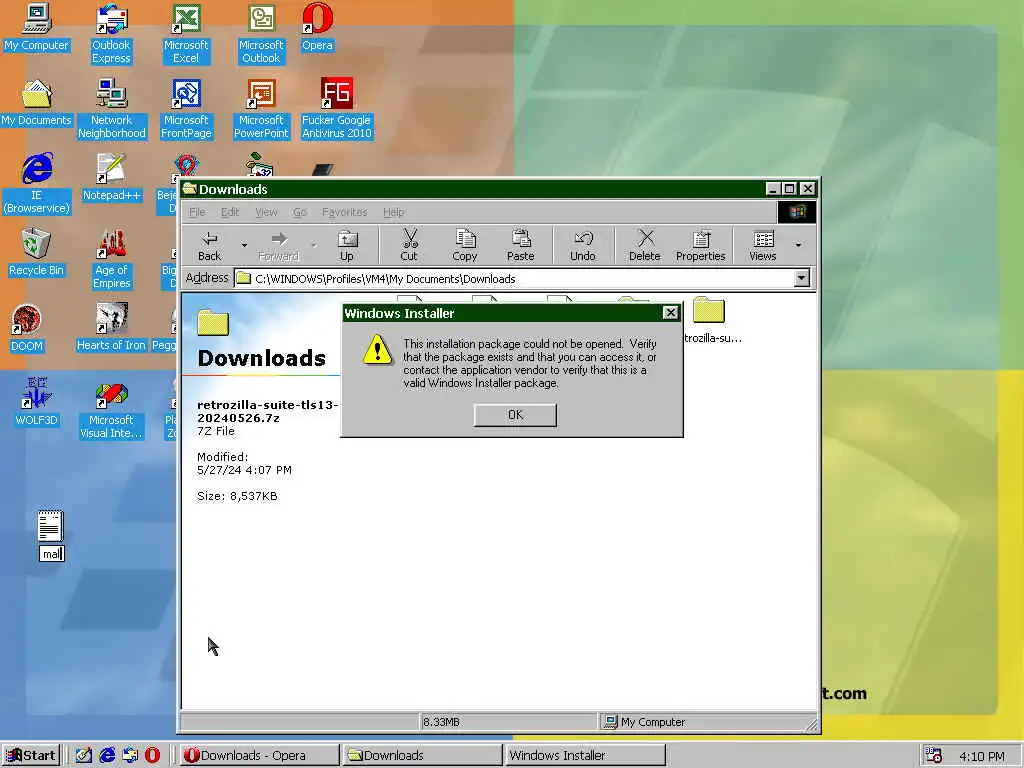Screen dimensions: 1024x768
Task: Launch Outlook Express from desktop
Action: 111,34
